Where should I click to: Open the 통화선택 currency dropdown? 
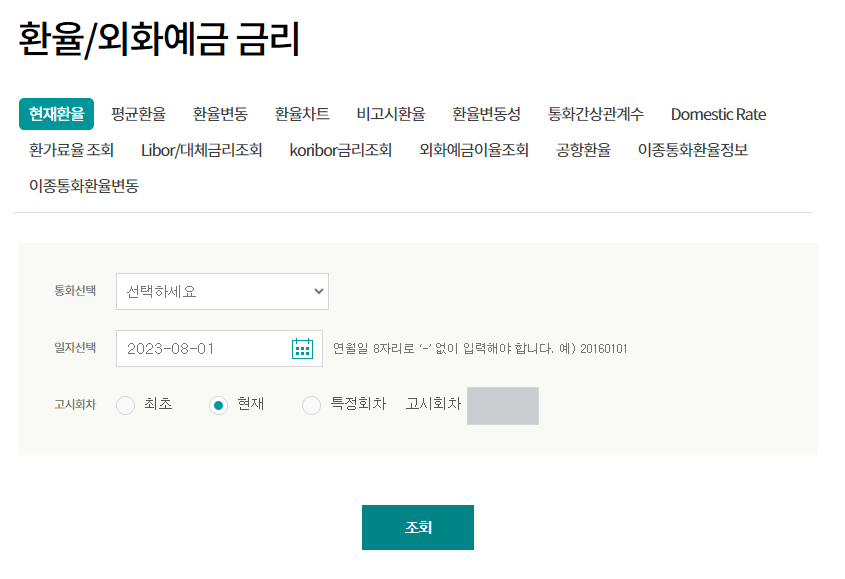pyautogui.click(x=222, y=292)
